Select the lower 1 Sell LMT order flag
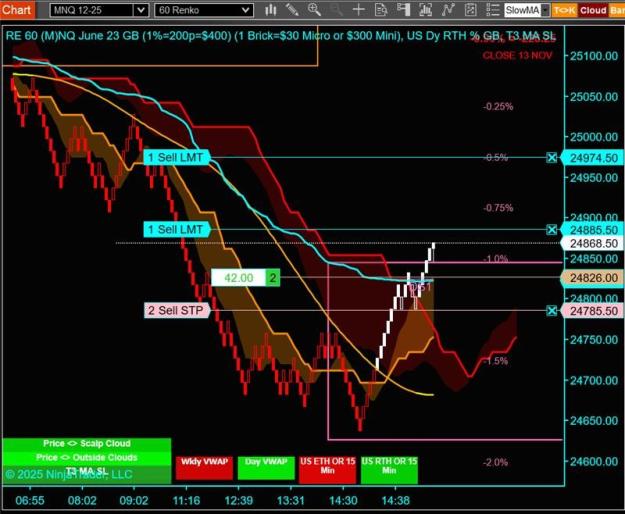Screen dimensions: 625x514 pos(176,230)
